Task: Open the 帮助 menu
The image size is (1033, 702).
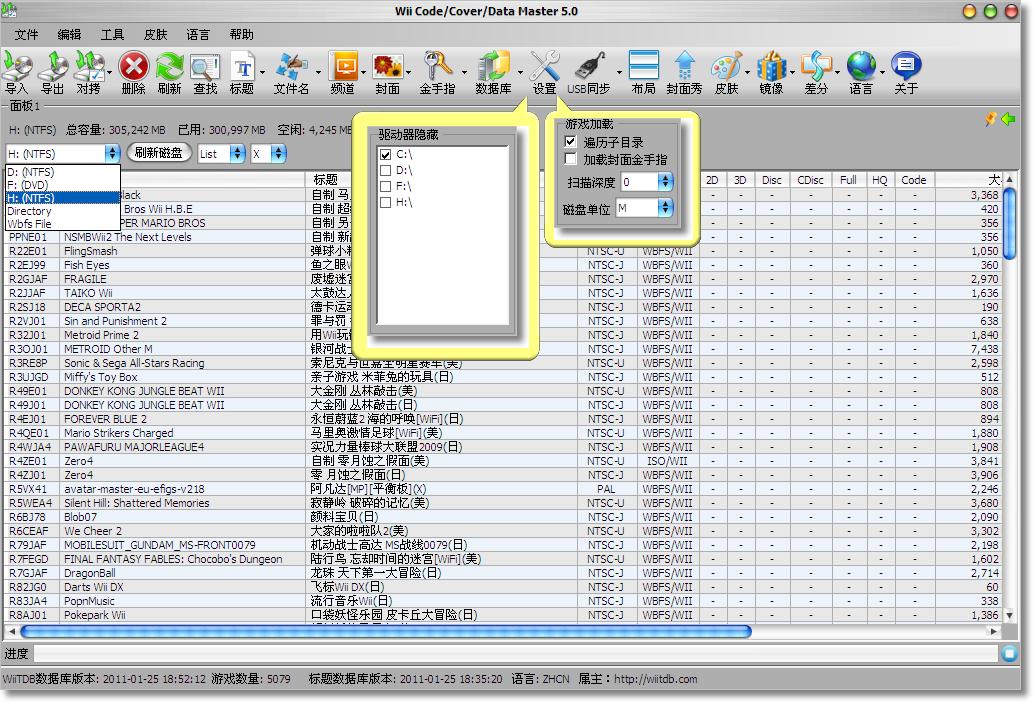Action: pyautogui.click(x=241, y=34)
